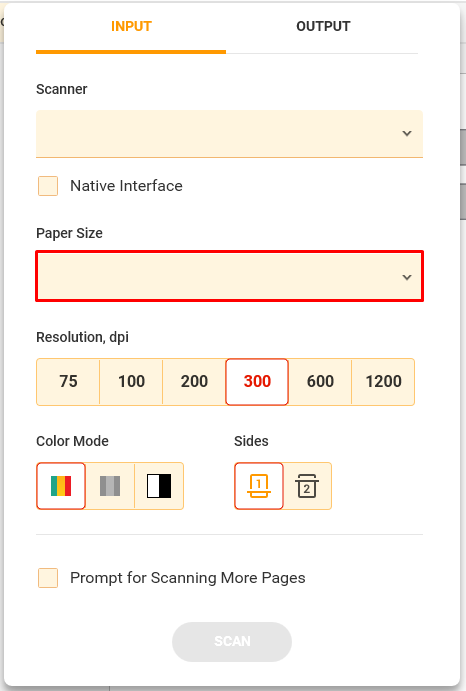466x691 pixels.
Task: Choose the grayscale color mode icon
Action: (110, 486)
